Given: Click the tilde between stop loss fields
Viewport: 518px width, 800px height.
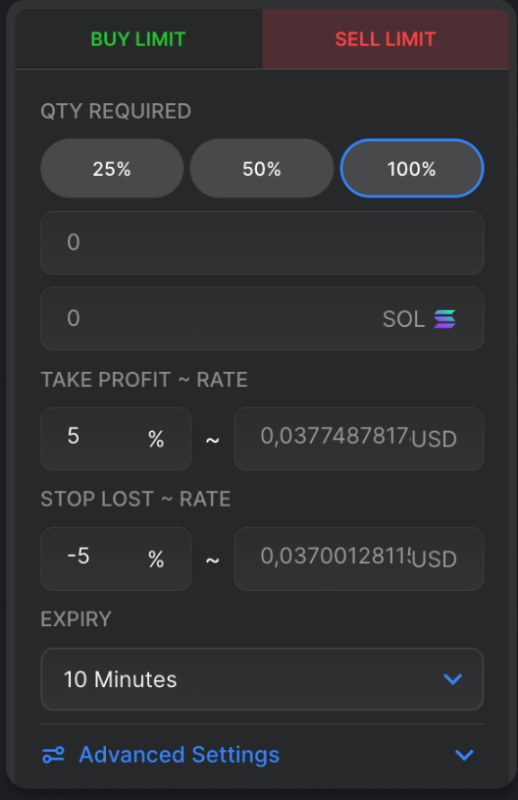Looking at the screenshot, I should coord(212,560).
